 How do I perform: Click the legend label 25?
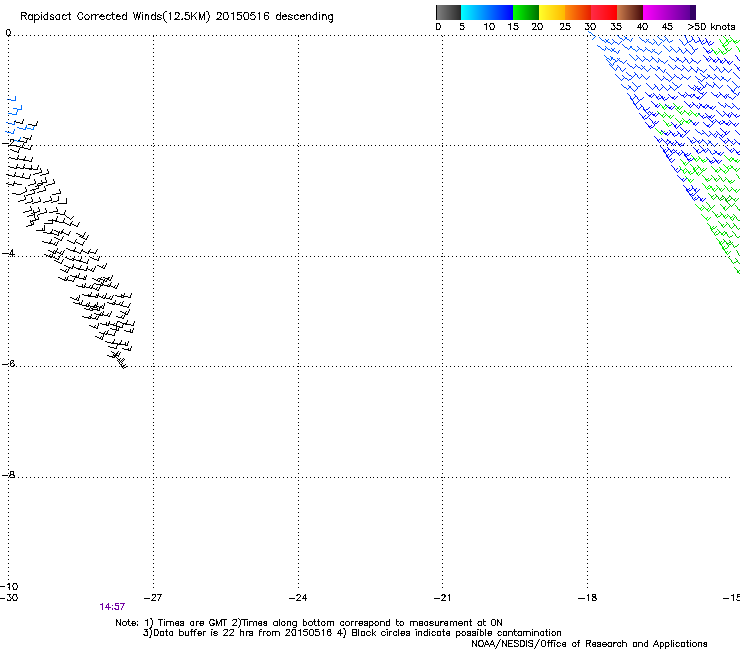(565, 27)
